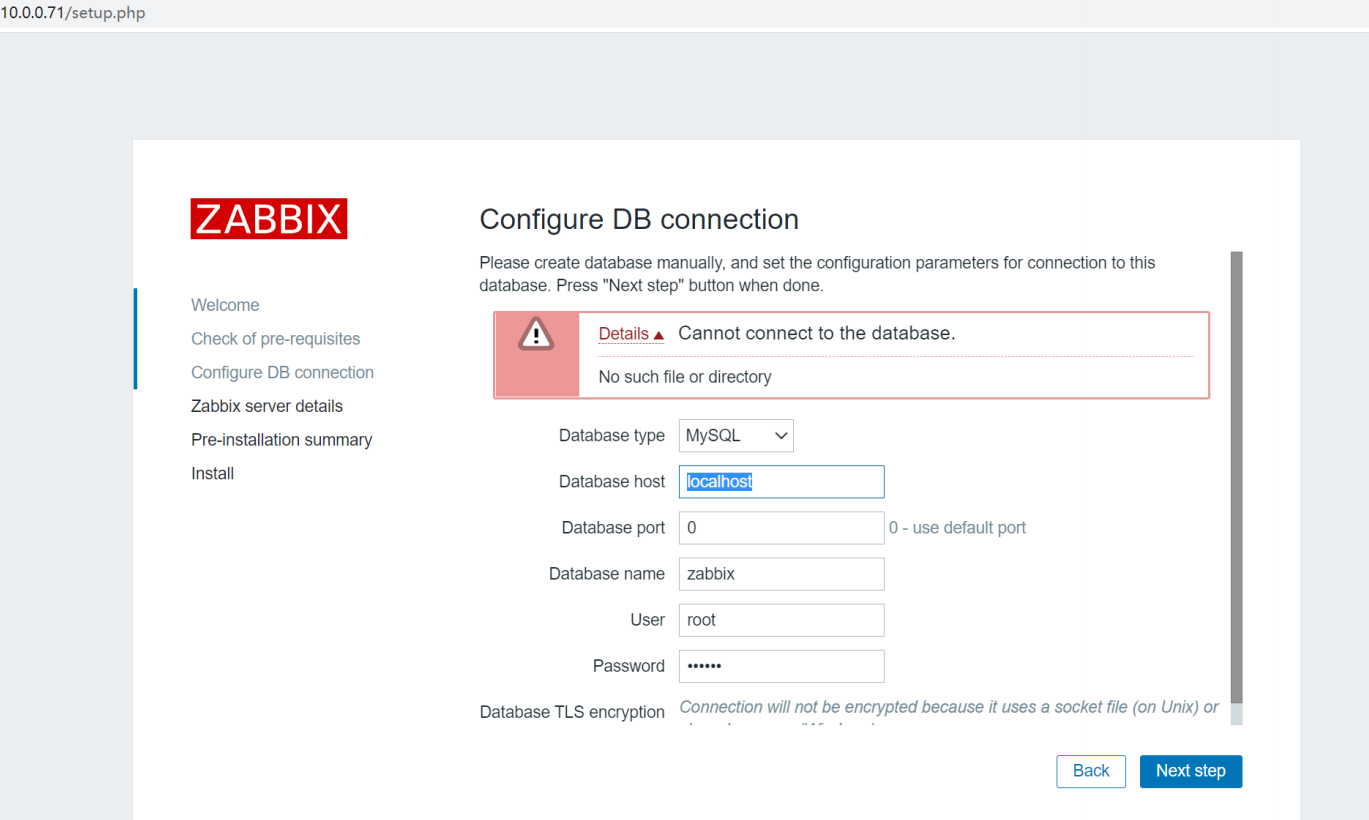Image resolution: width=1369 pixels, height=820 pixels.
Task: Click the Back button
Action: (1091, 771)
